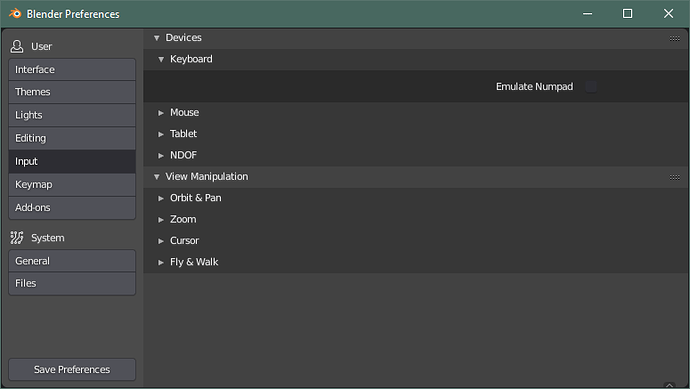Expand the Orbit & Pan subpanel

click(x=161, y=198)
